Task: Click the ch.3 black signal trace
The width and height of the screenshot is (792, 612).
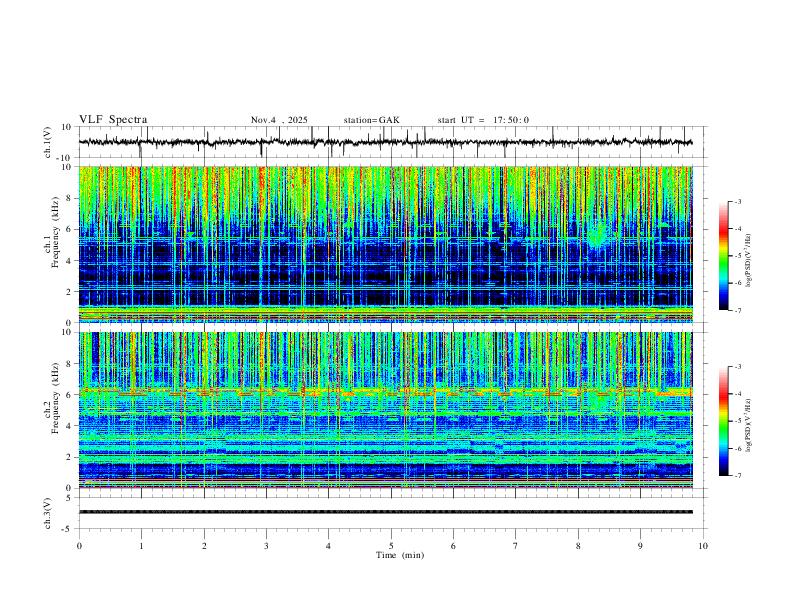Action: [x=385, y=512]
